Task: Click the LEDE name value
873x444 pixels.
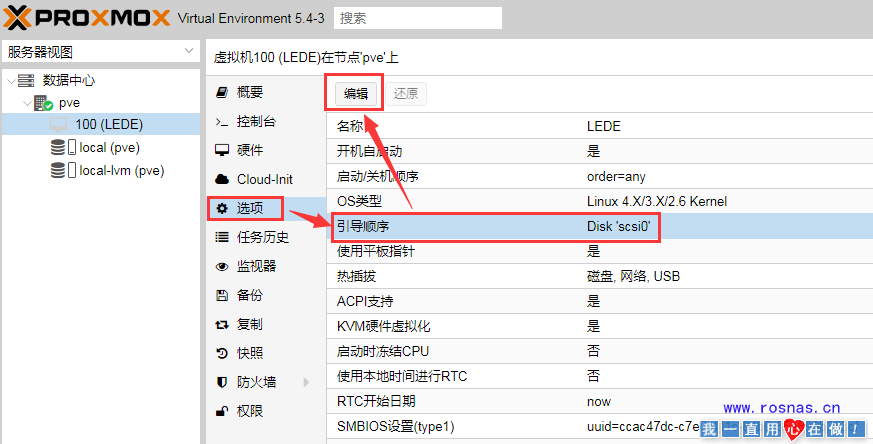Action: click(604, 126)
